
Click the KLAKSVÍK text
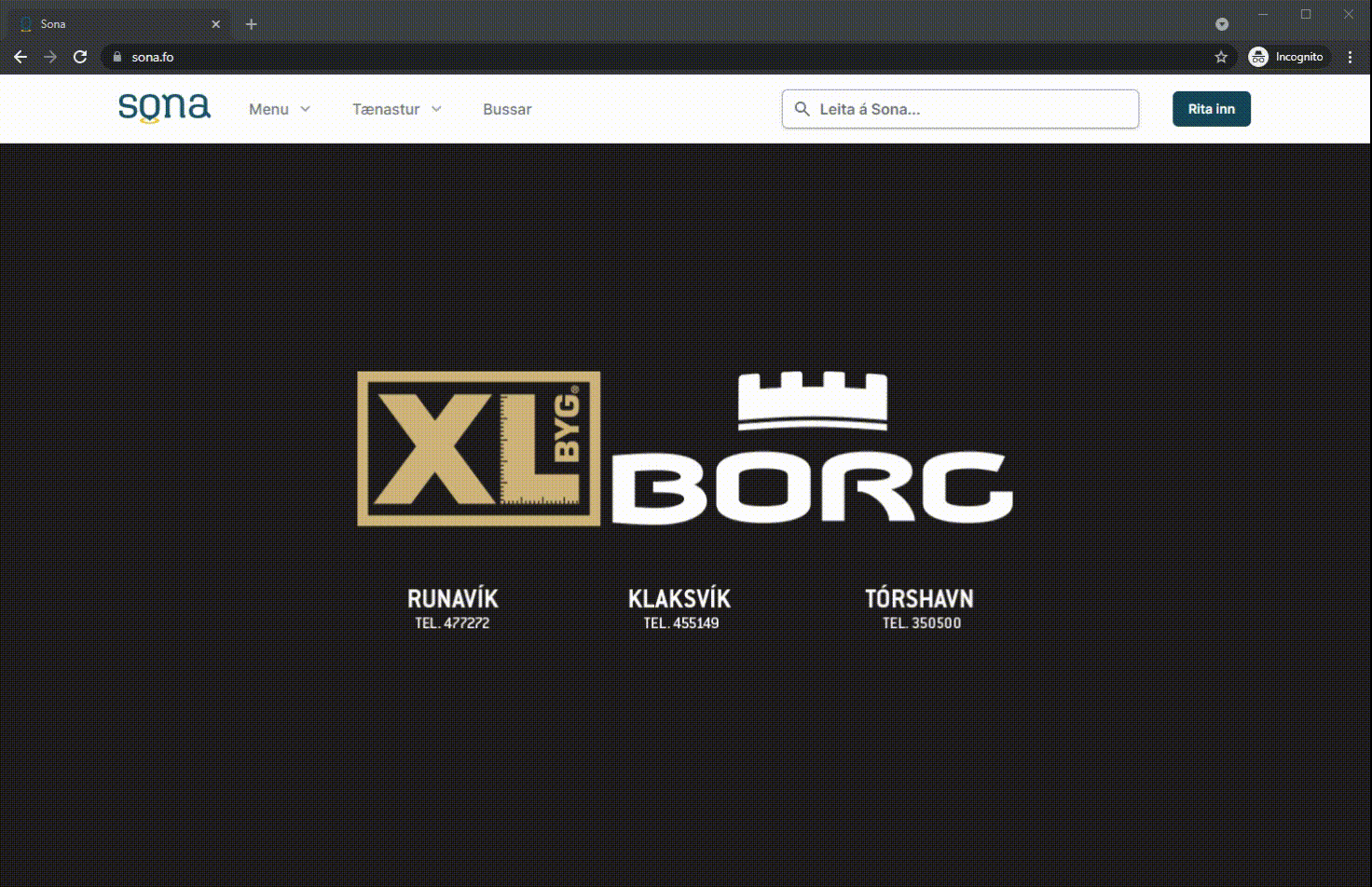click(x=679, y=598)
